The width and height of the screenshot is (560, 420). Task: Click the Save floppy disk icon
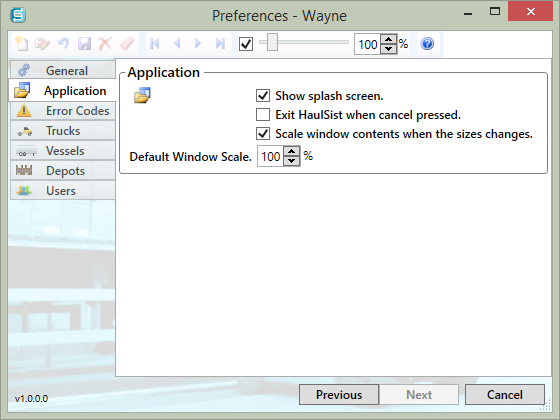tap(84, 44)
